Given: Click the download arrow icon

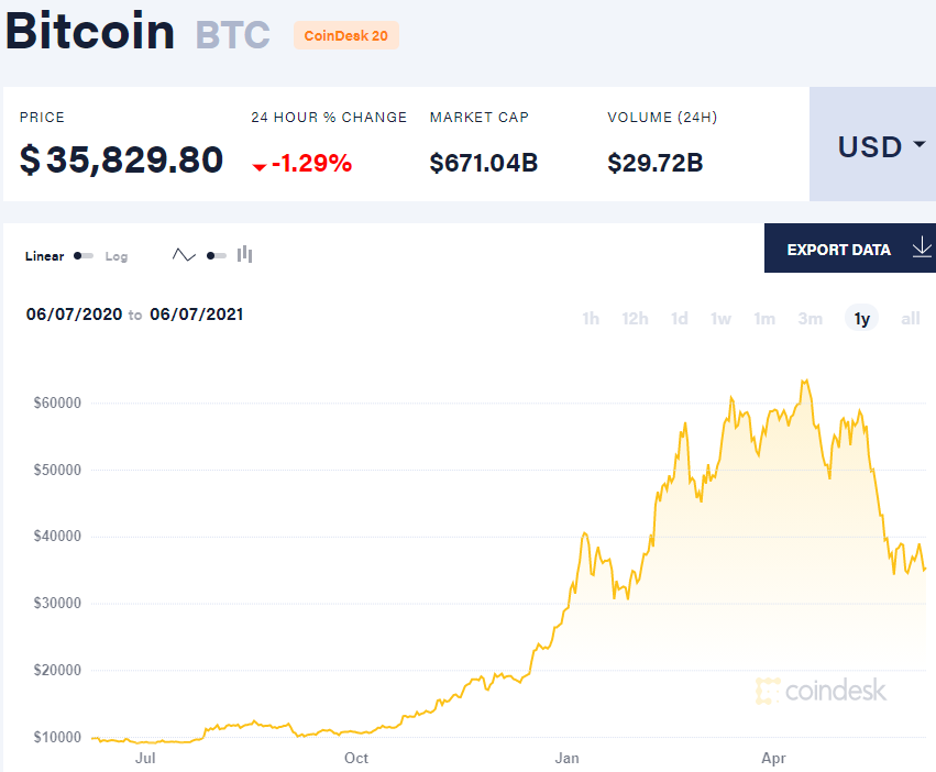Looking at the screenshot, I should point(921,249).
